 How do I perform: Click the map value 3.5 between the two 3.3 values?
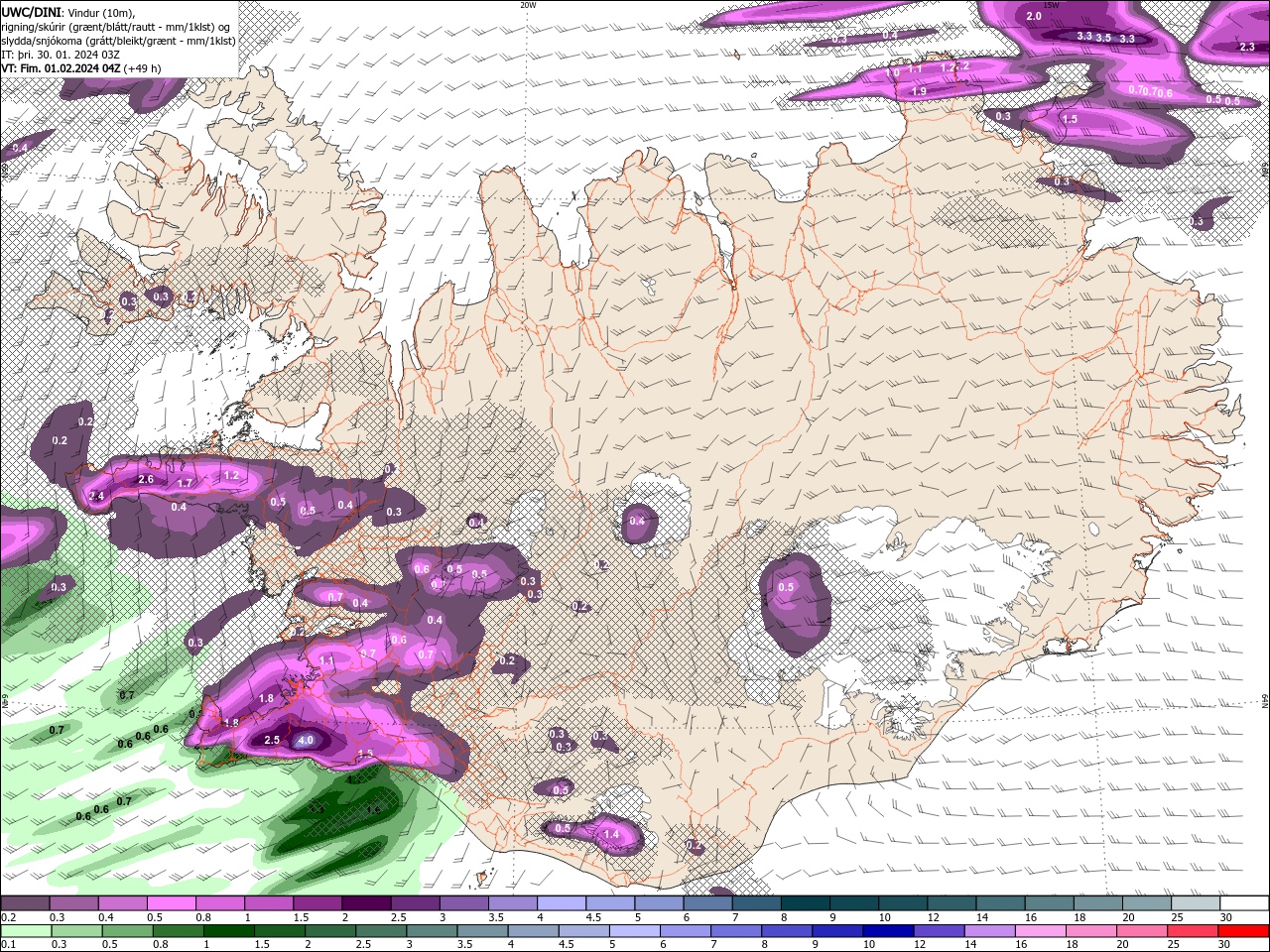point(1103,38)
